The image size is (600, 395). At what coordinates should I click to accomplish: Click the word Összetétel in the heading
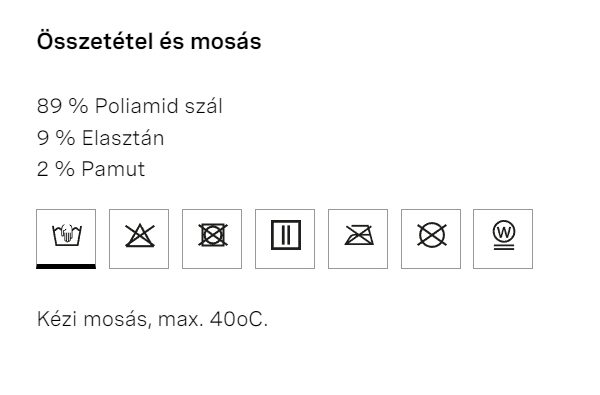[95, 41]
